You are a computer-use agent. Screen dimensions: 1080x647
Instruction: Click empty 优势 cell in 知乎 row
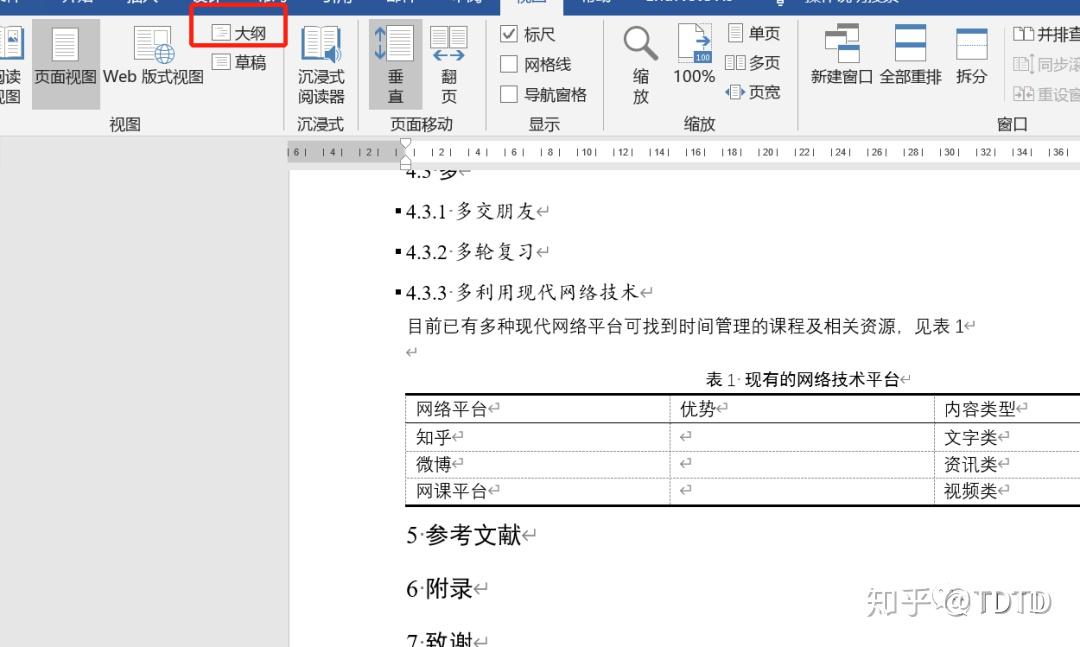802,437
